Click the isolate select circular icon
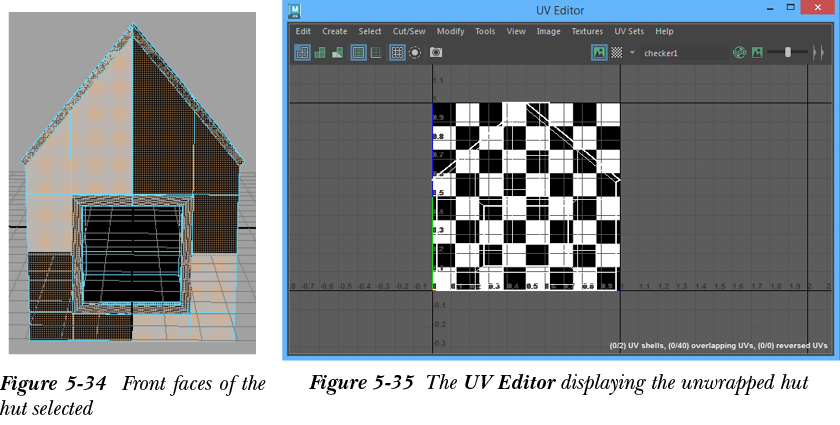Image resolution: width=840 pixels, height=425 pixels. (415, 52)
